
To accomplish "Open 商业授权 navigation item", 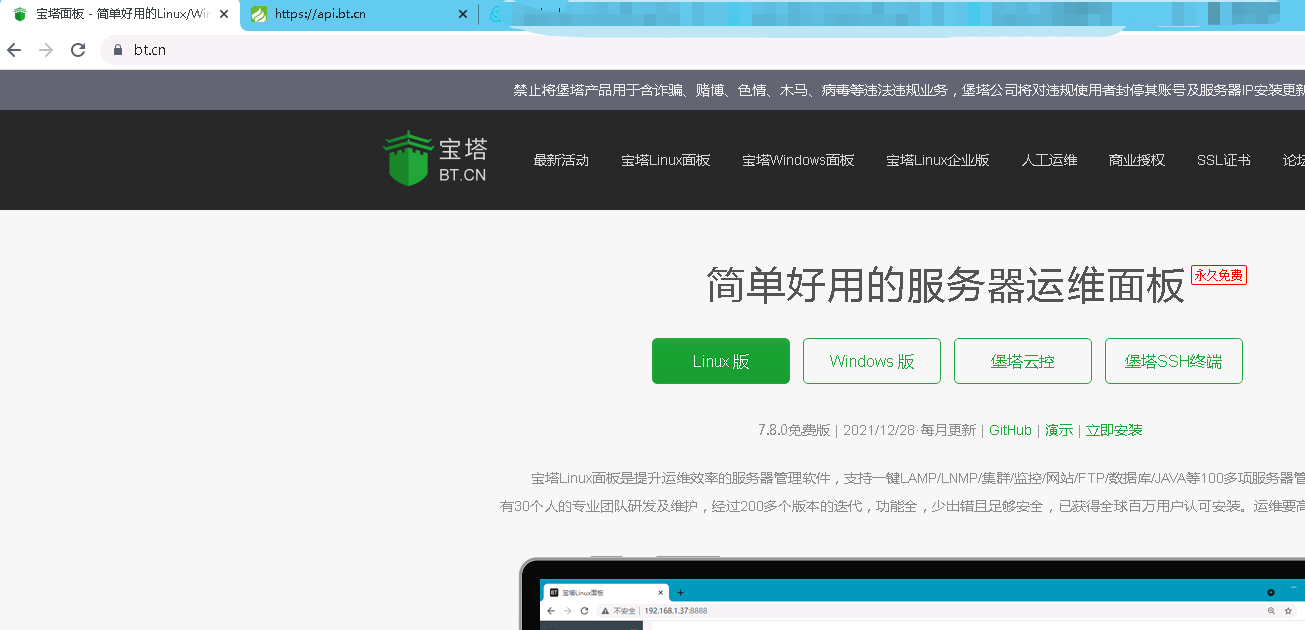I will click(1137, 160).
